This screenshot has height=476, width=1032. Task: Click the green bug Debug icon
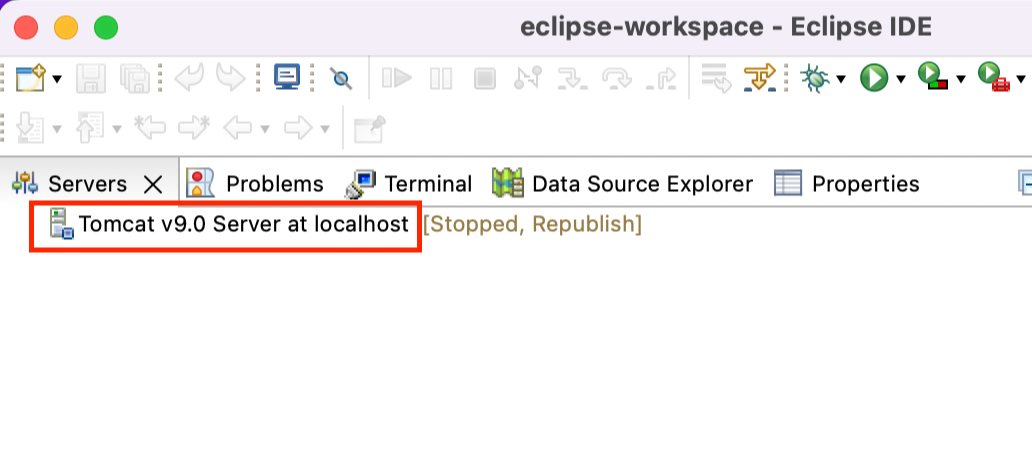(815, 78)
